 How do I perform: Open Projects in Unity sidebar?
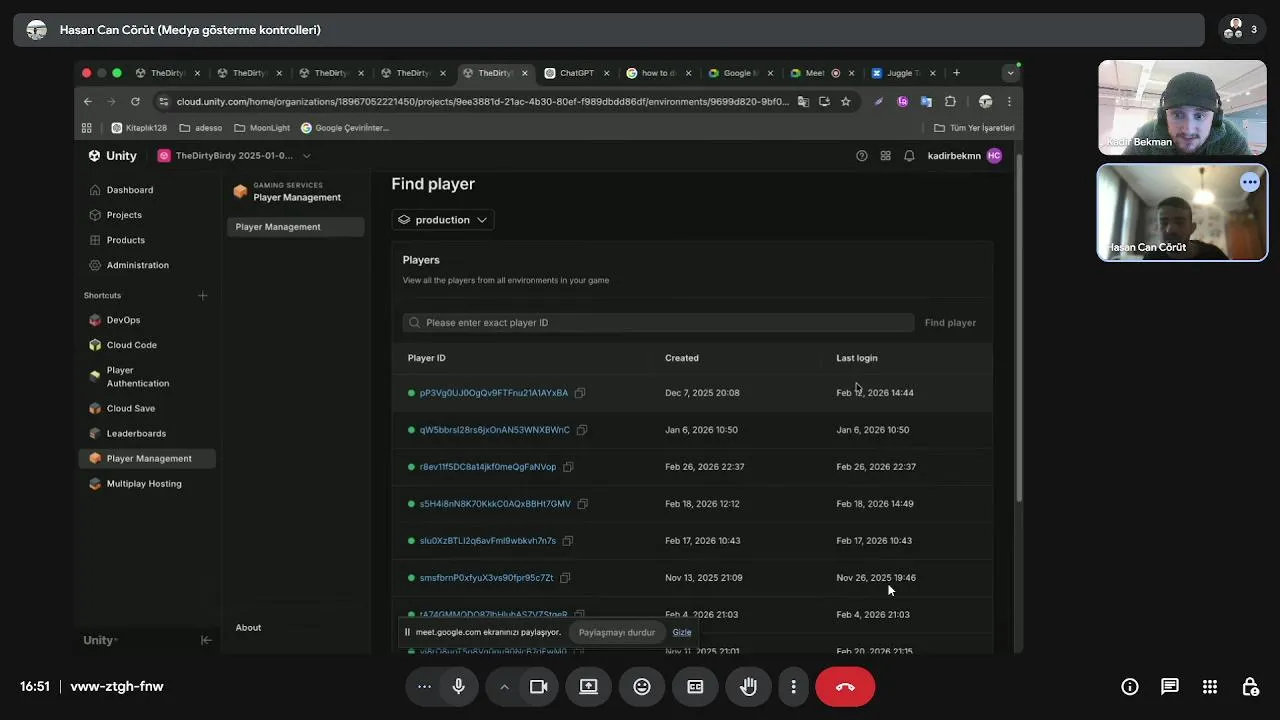pyautogui.click(x=124, y=215)
